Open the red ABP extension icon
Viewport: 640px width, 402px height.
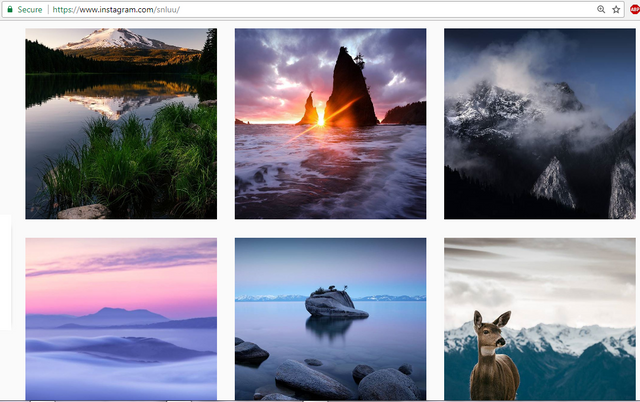[x=635, y=9]
